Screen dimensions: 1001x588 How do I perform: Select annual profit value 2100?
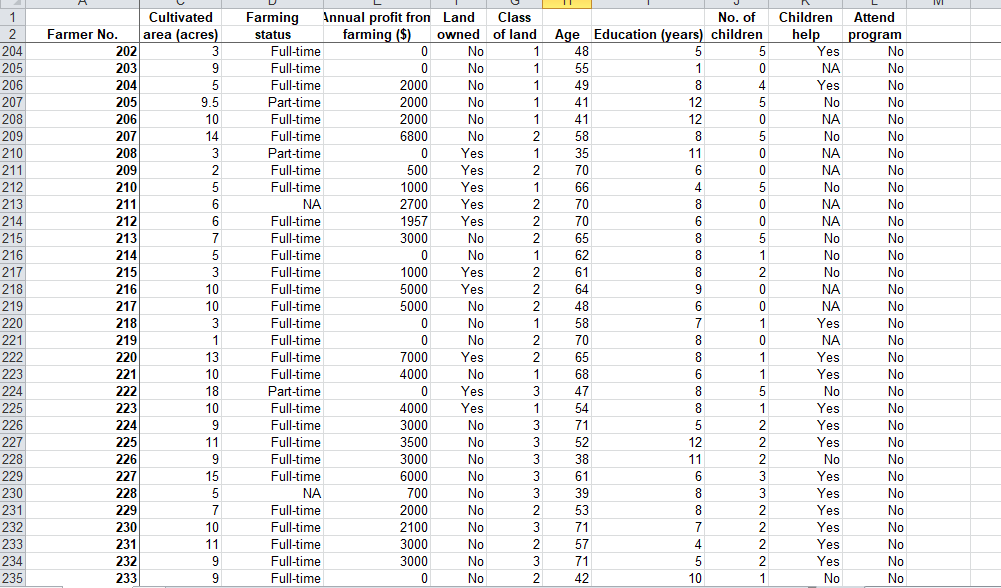pos(377,527)
